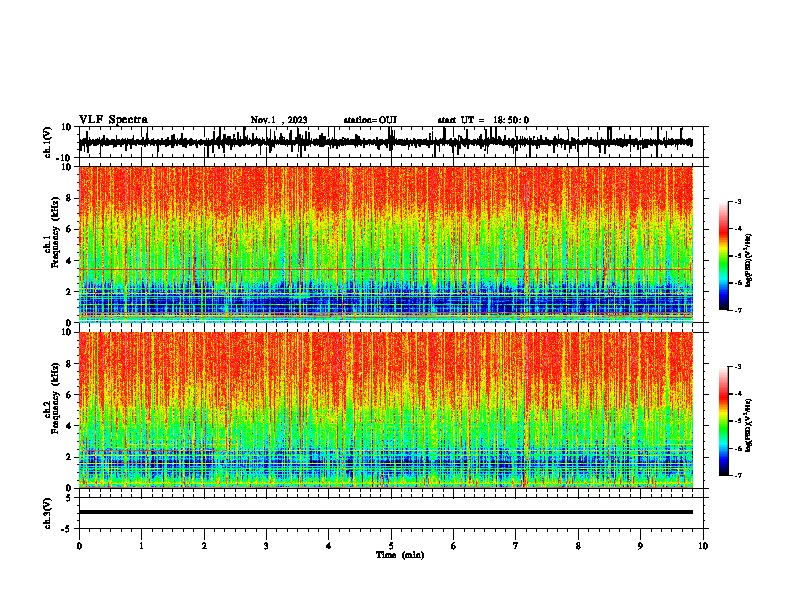792x612 pixels.
Task: Click the 'Nov.1 , 2023' date label
Action: tap(279, 120)
